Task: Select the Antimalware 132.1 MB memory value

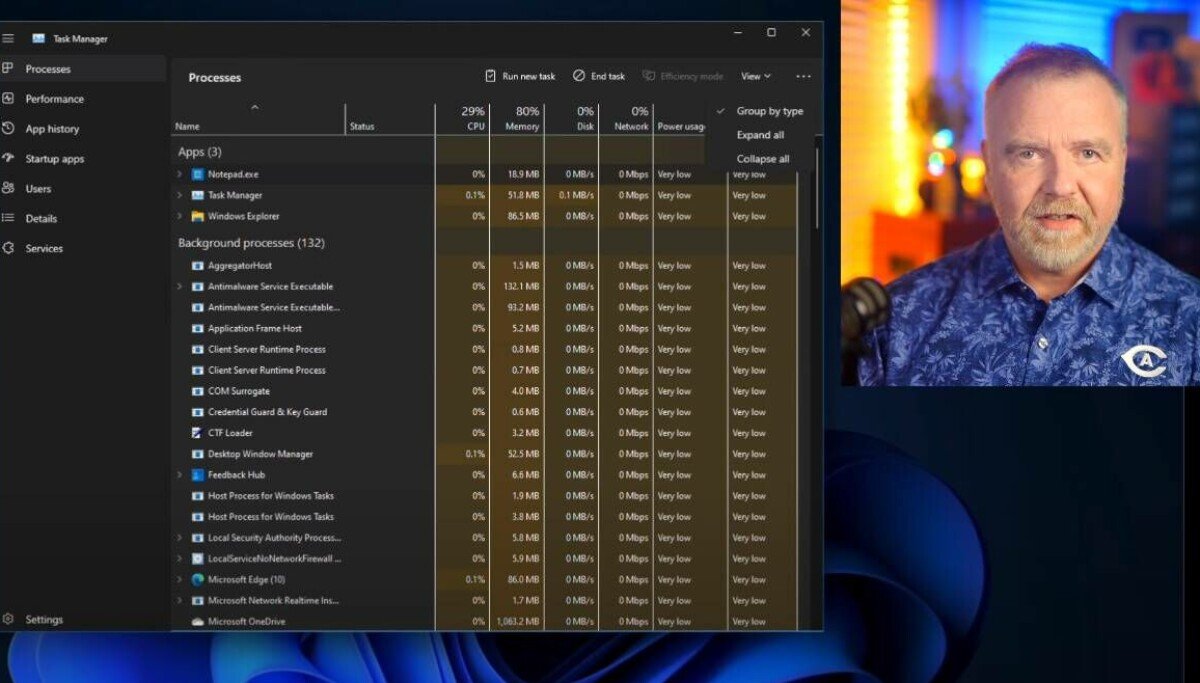Action: tap(517, 286)
